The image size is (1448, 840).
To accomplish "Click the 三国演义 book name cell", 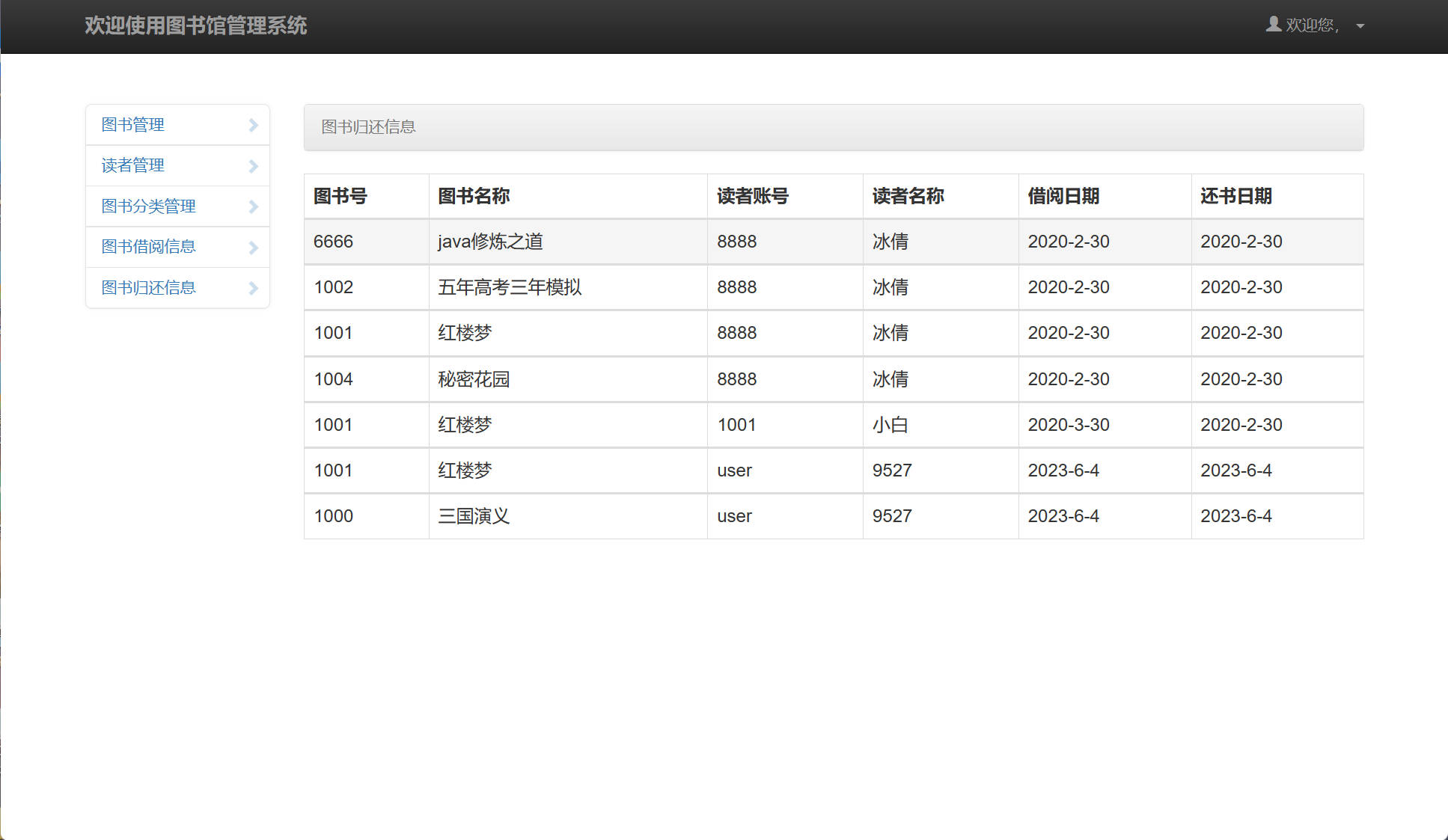I will (474, 516).
